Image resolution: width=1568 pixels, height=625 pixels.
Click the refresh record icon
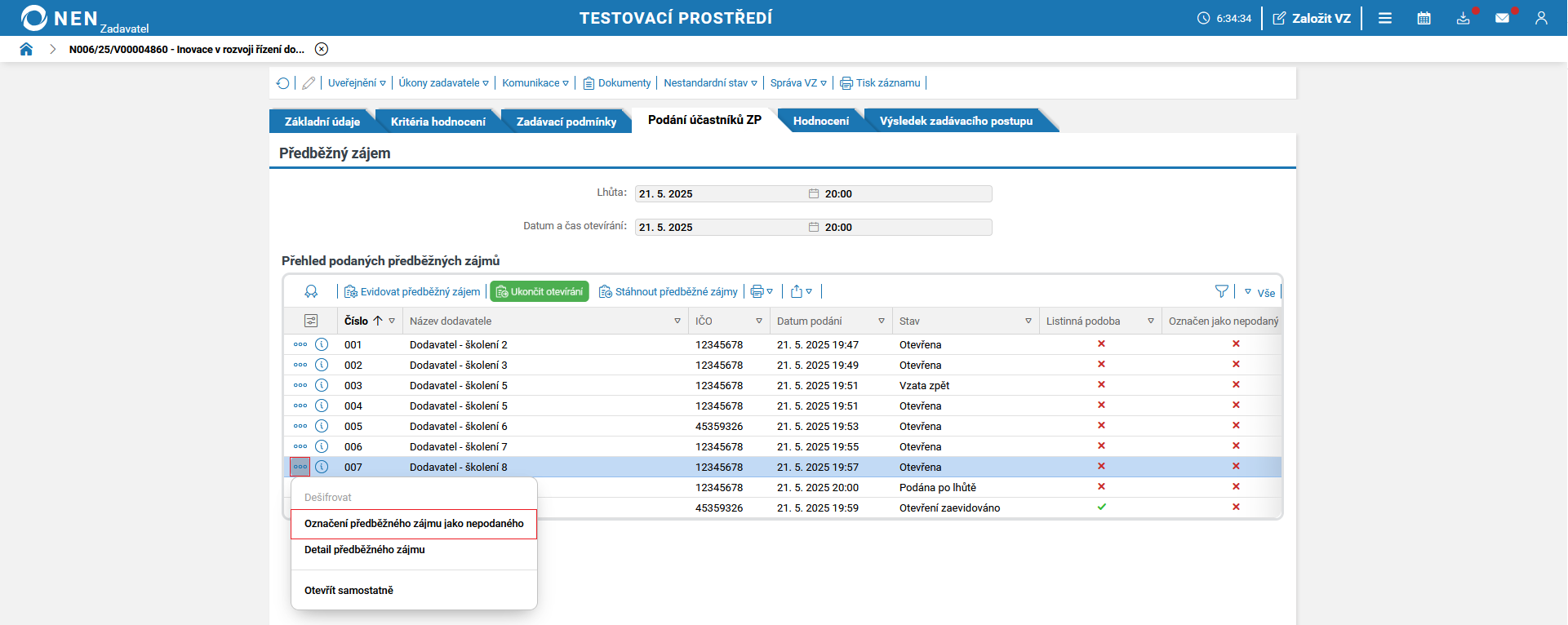(x=282, y=83)
